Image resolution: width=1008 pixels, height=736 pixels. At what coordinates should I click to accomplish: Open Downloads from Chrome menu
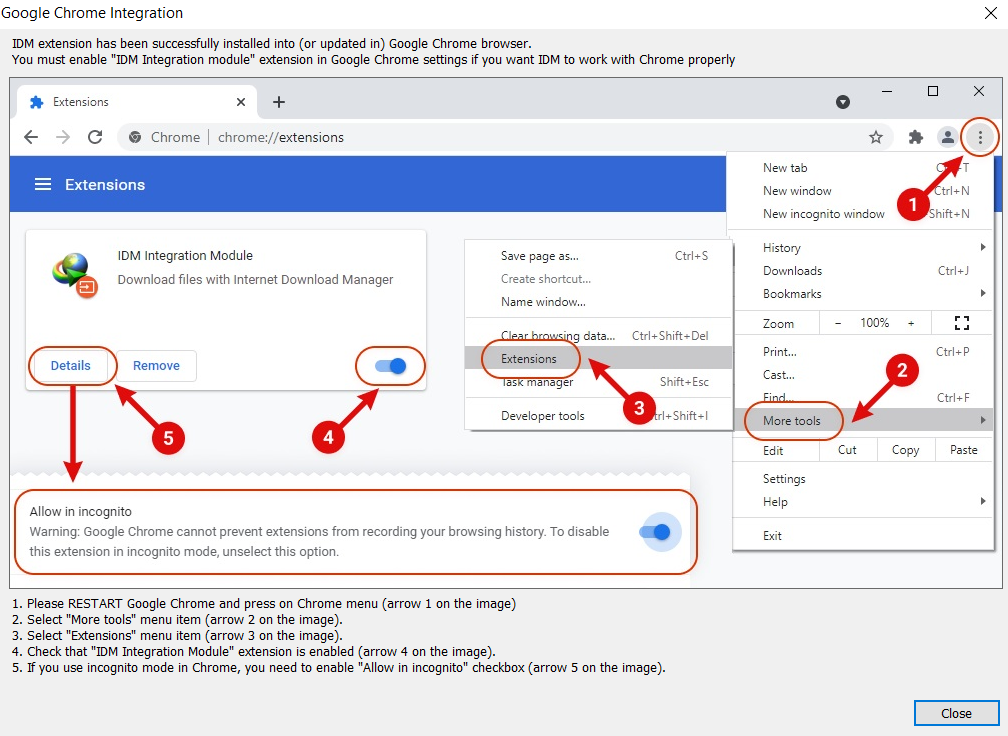coord(863,271)
